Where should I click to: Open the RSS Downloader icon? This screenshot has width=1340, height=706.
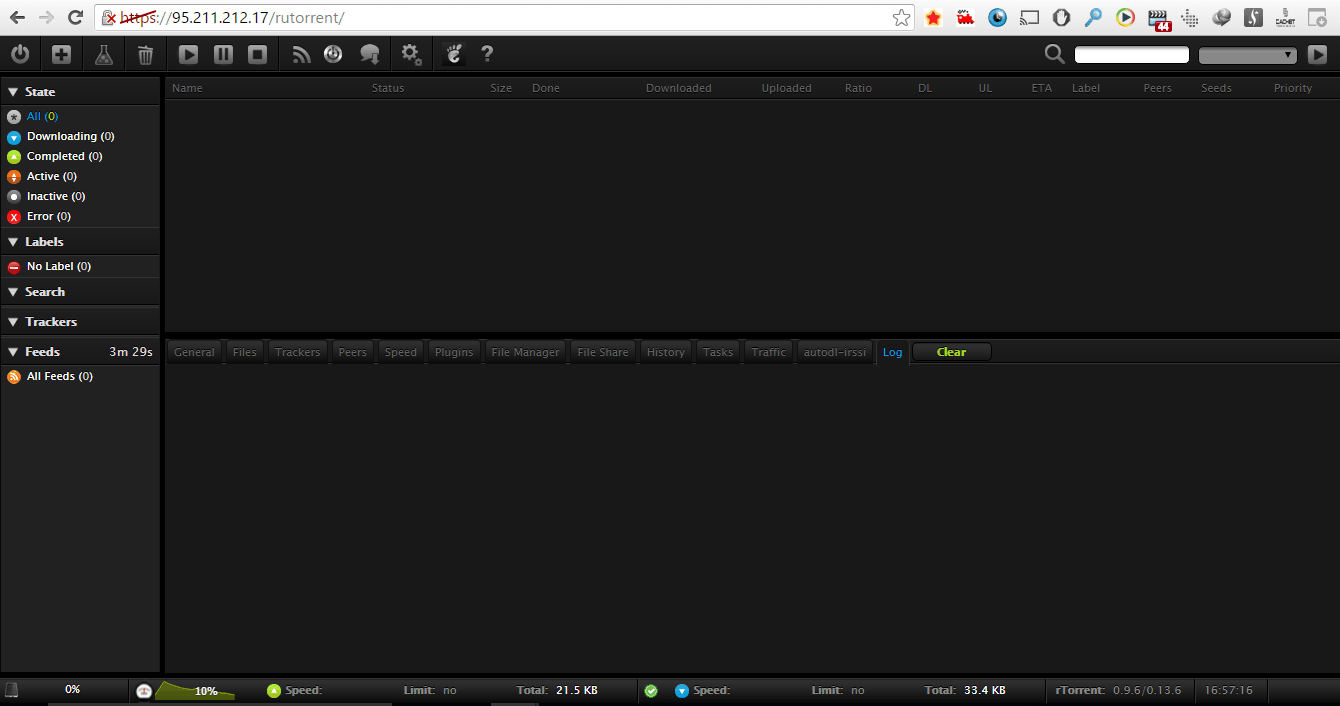pyautogui.click(x=301, y=55)
